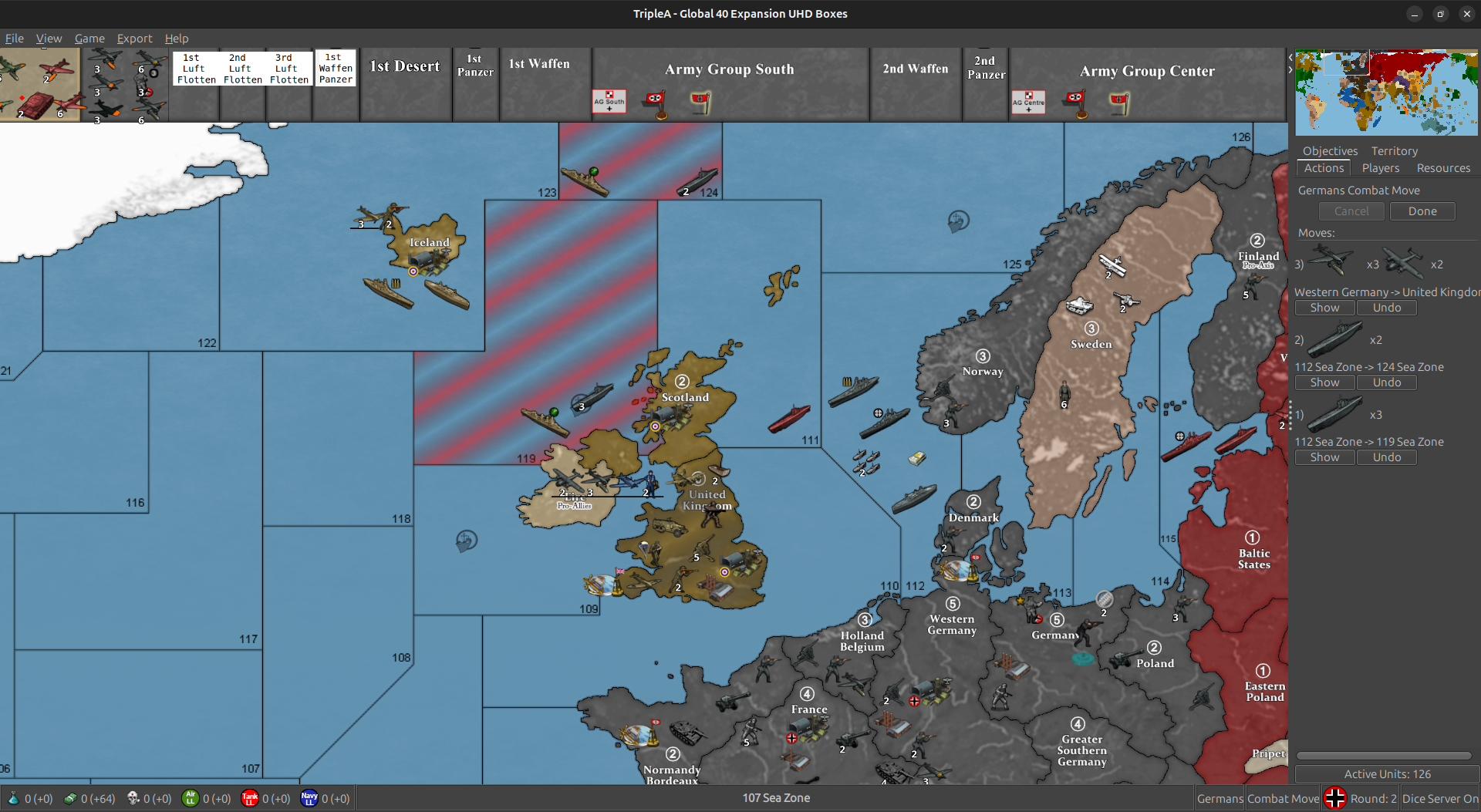Select the submarine icon in move entry 2

point(1335,339)
